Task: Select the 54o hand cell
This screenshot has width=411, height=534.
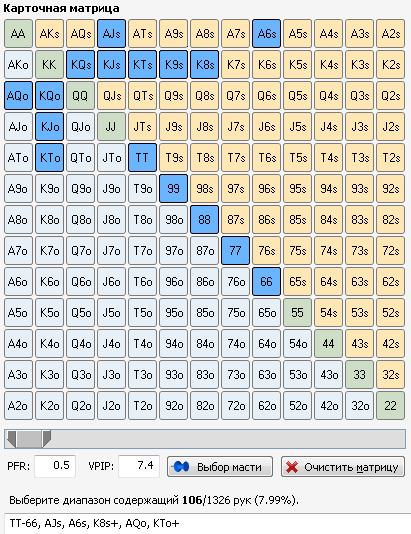Action: point(297,343)
